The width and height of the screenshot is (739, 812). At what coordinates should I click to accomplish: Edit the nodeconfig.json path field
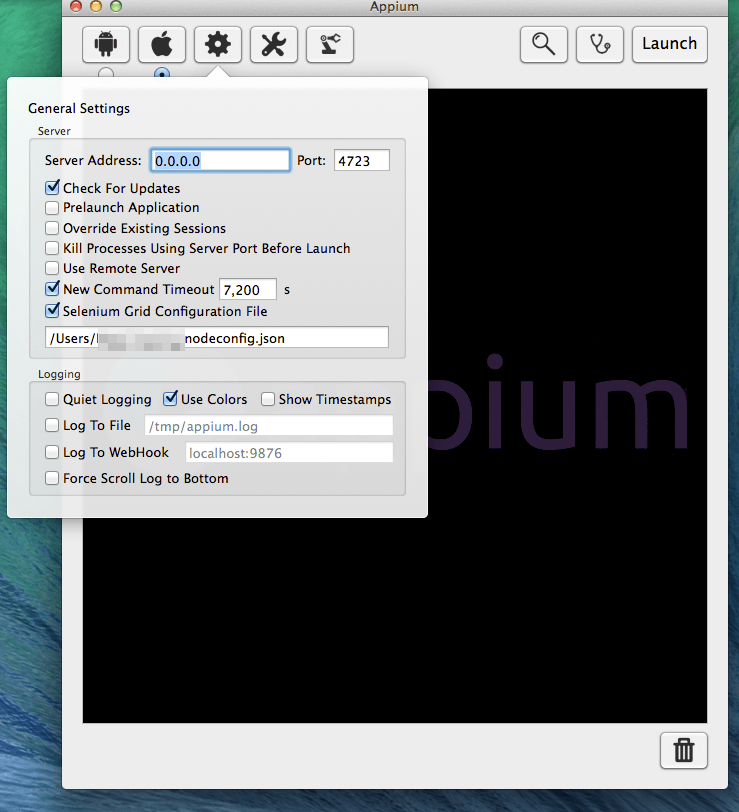pos(217,338)
